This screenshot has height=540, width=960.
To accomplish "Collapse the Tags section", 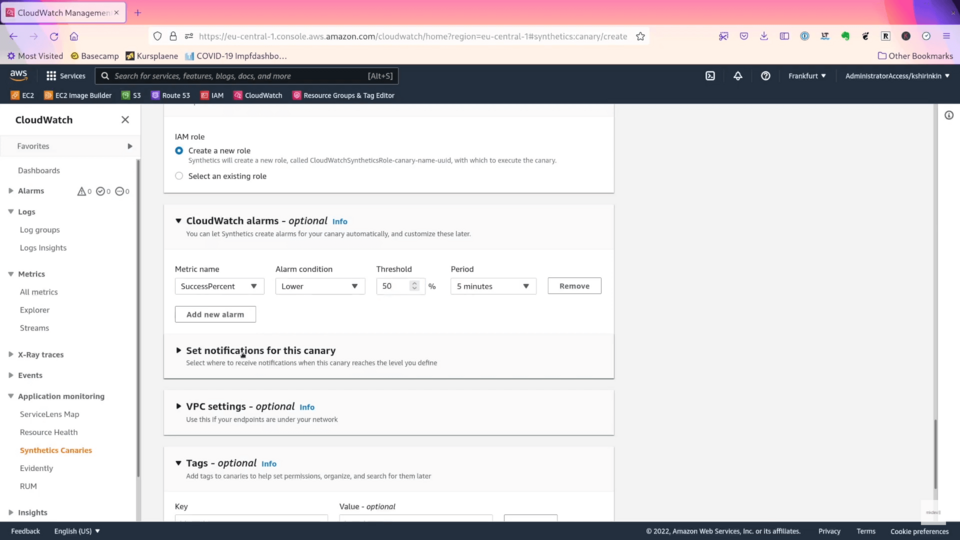I will (178, 463).
